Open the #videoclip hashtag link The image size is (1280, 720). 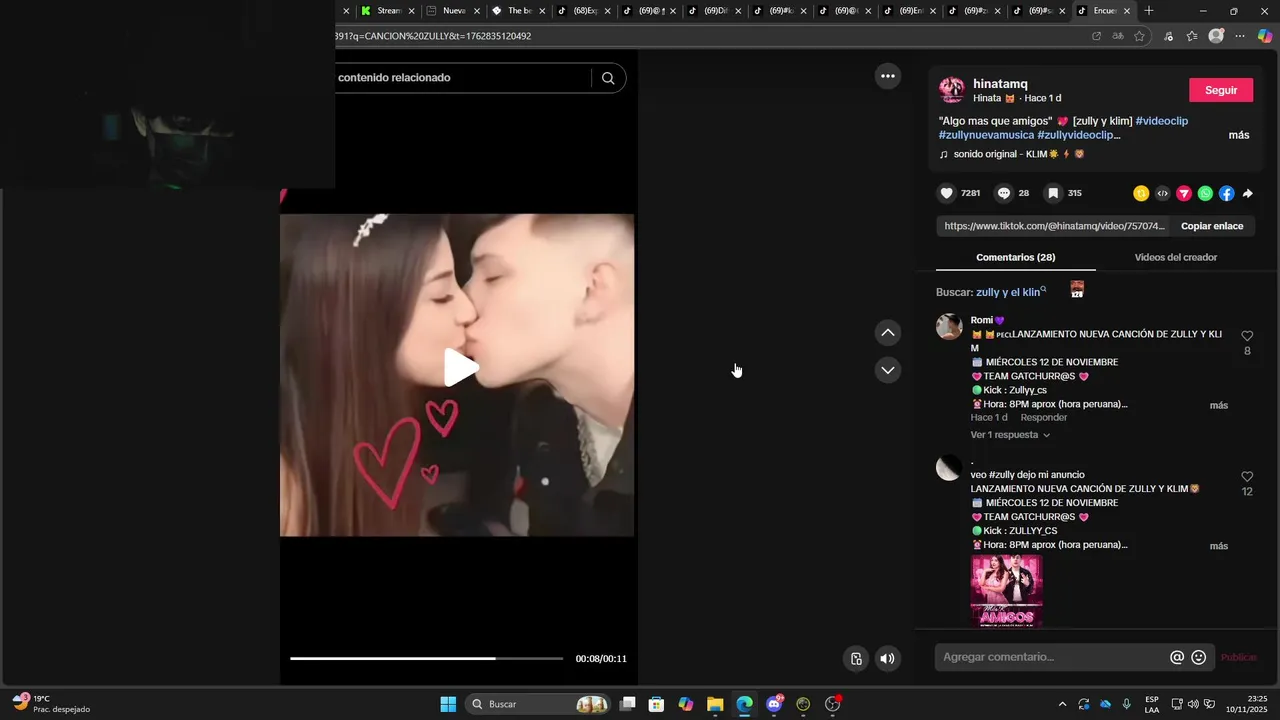[1162, 121]
